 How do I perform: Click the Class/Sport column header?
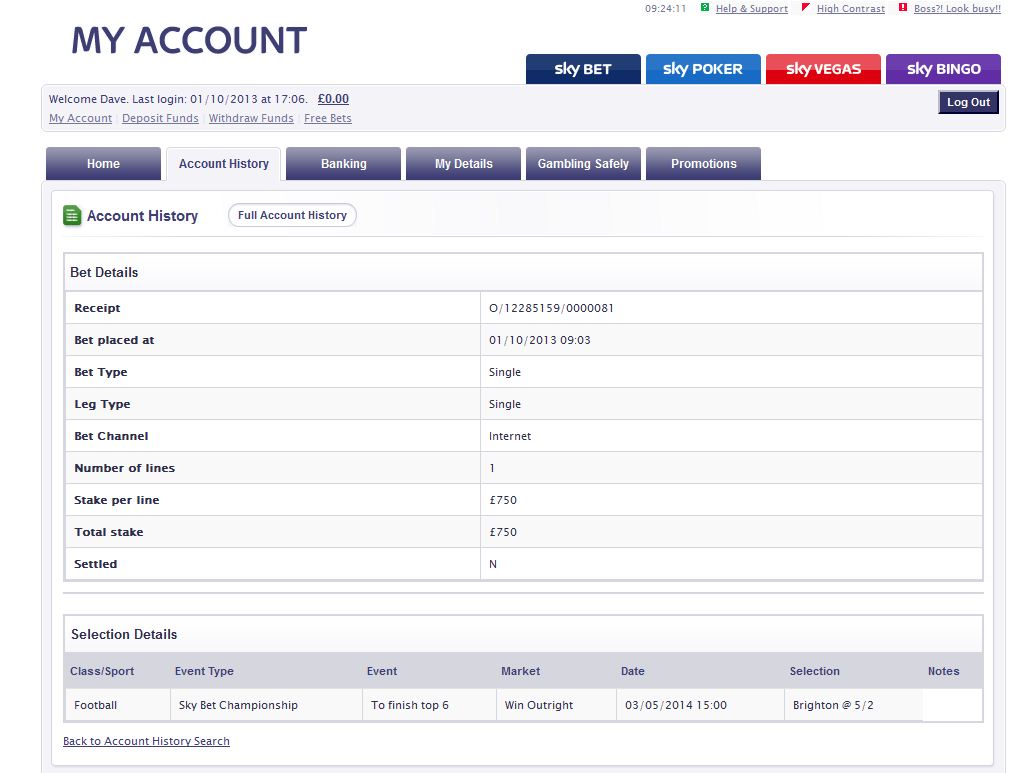102,671
